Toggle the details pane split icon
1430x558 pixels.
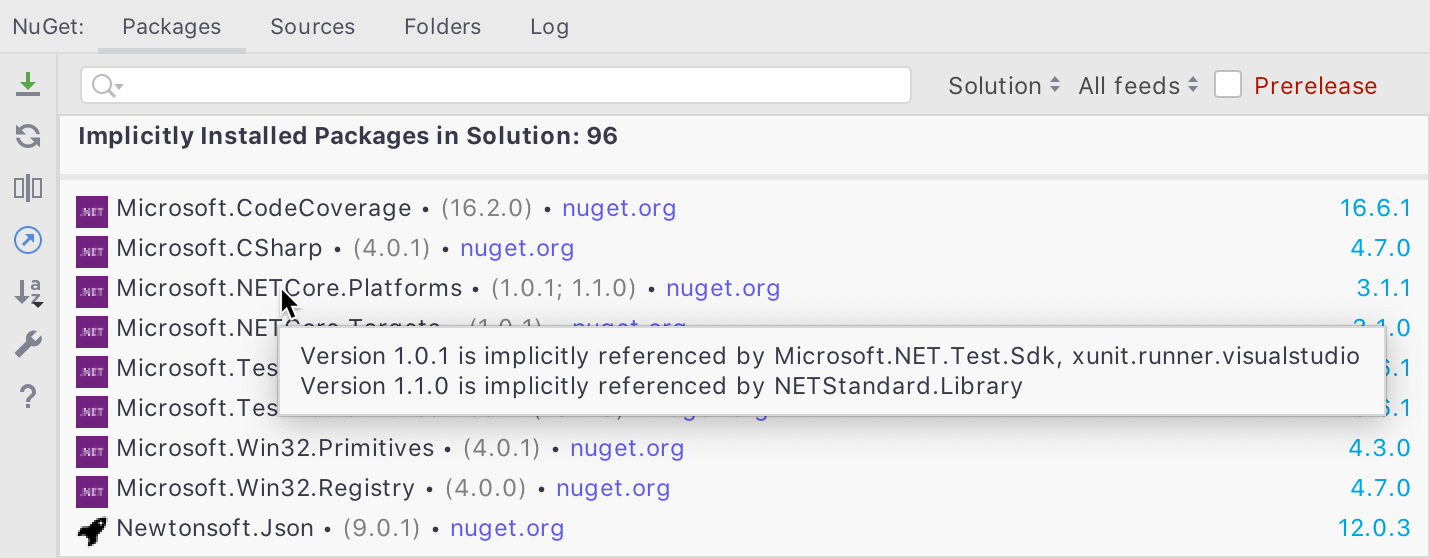tap(28, 188)
